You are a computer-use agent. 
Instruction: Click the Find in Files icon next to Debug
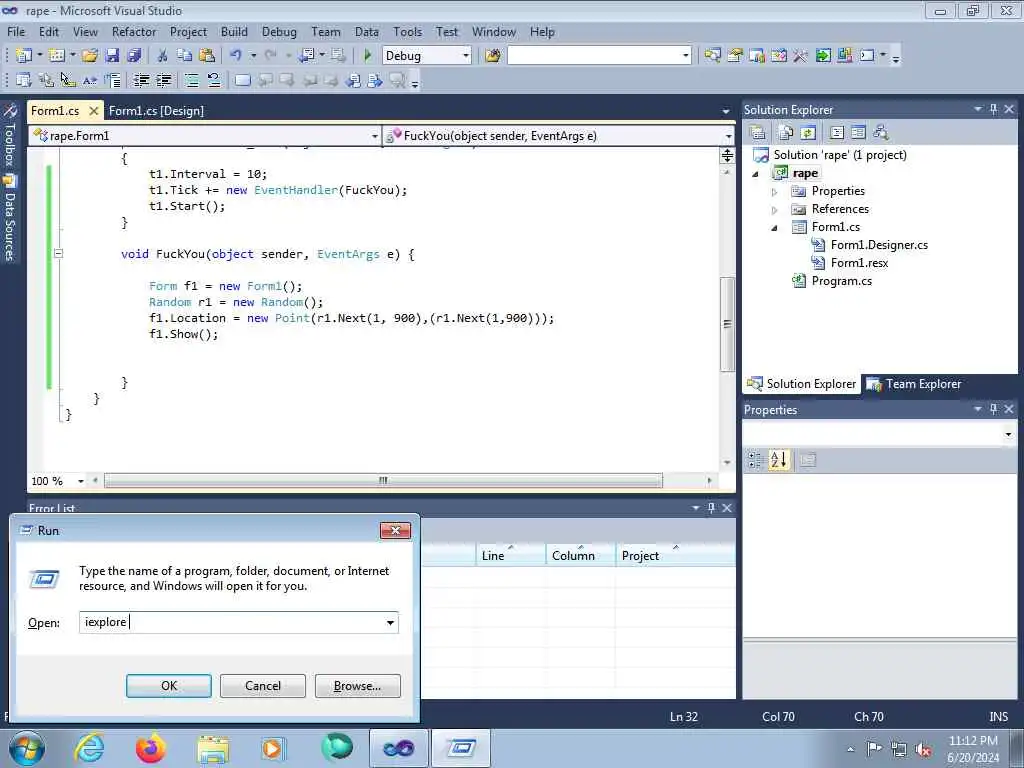(x=492, y=56)
